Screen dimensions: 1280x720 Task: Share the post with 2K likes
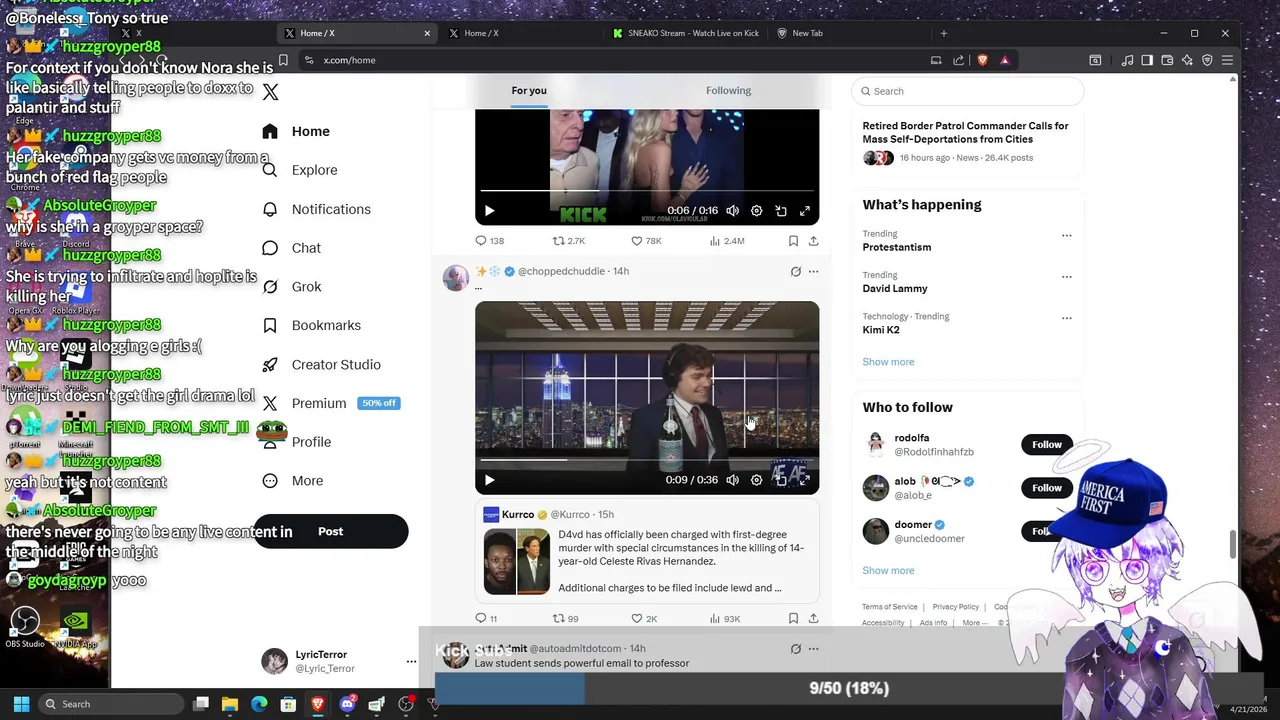point(813,619)
